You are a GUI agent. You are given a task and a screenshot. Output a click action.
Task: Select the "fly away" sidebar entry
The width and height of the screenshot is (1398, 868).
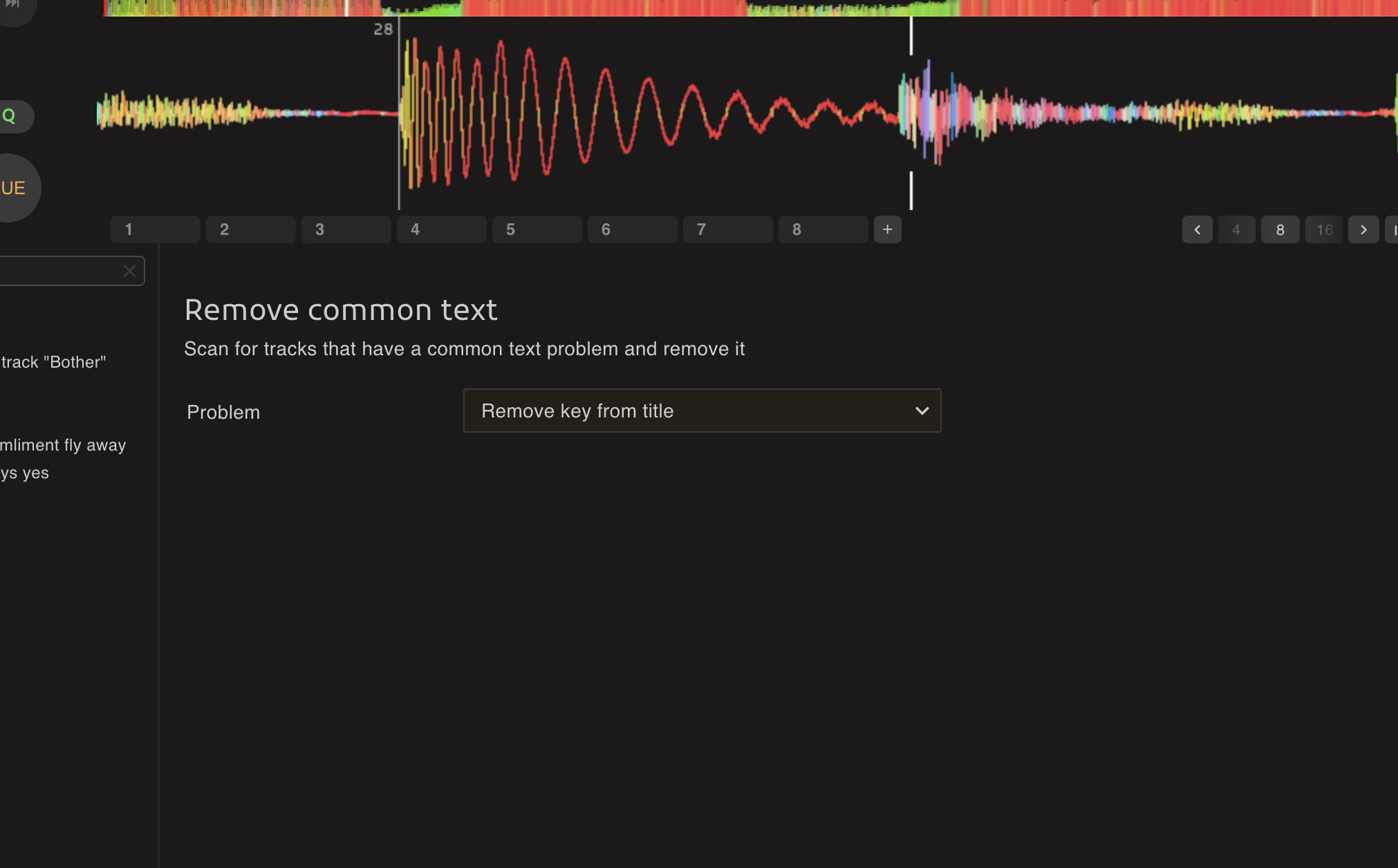coord(64,445)
